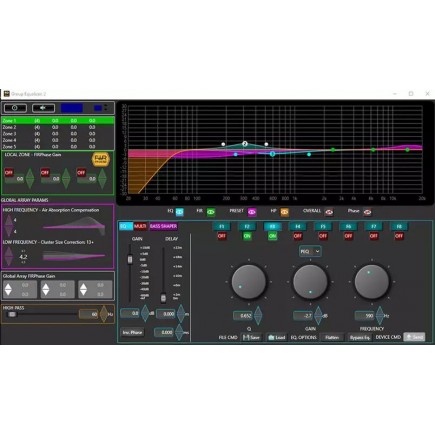Select cyan EQ node 3 on graph
Viewport: 435px width, 435px height.
(272, 154)
